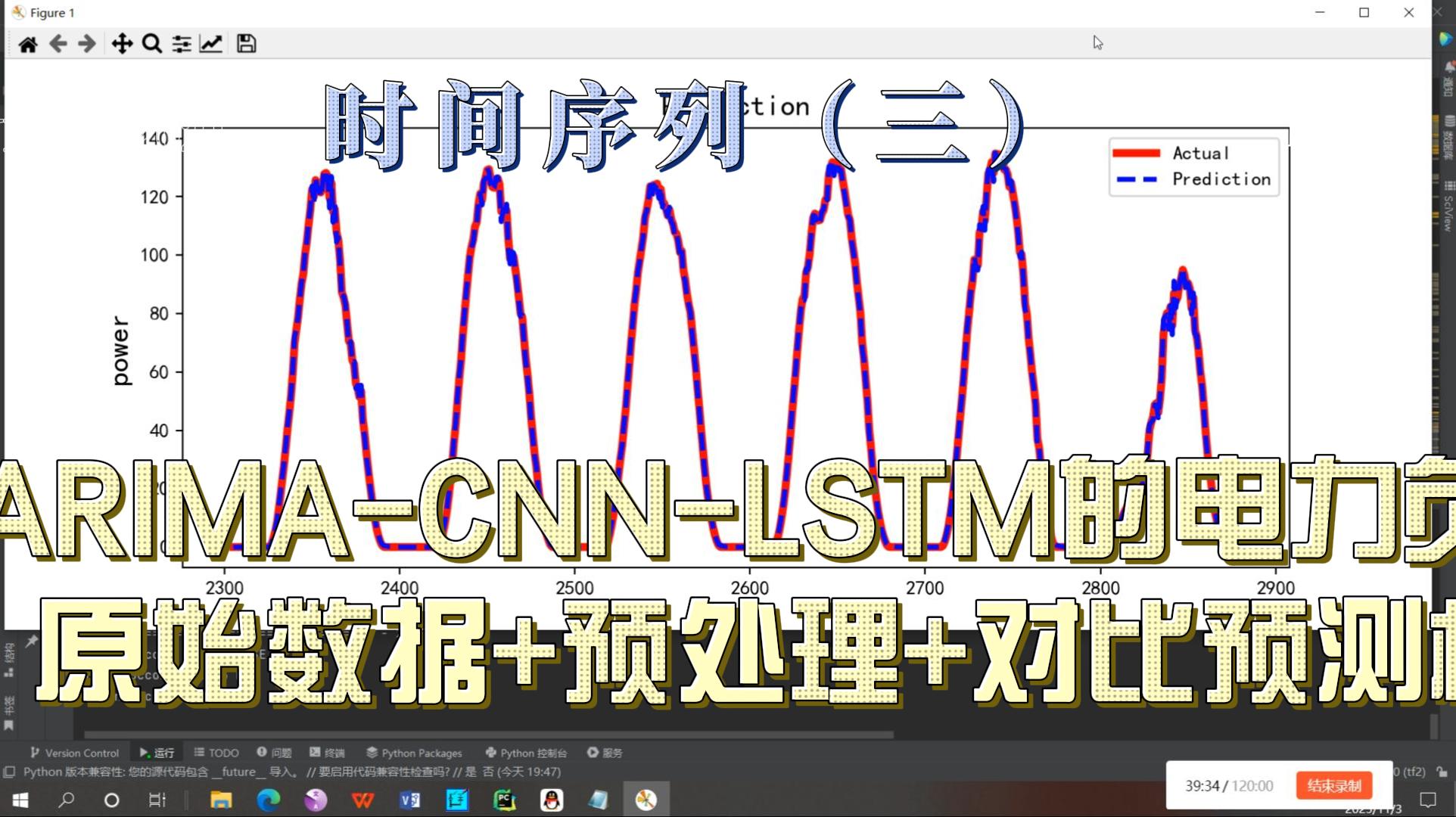Click the PyCharm icon in the taskbar
This screenshot has width=1456, height=817.
click(x=504, y=800)
